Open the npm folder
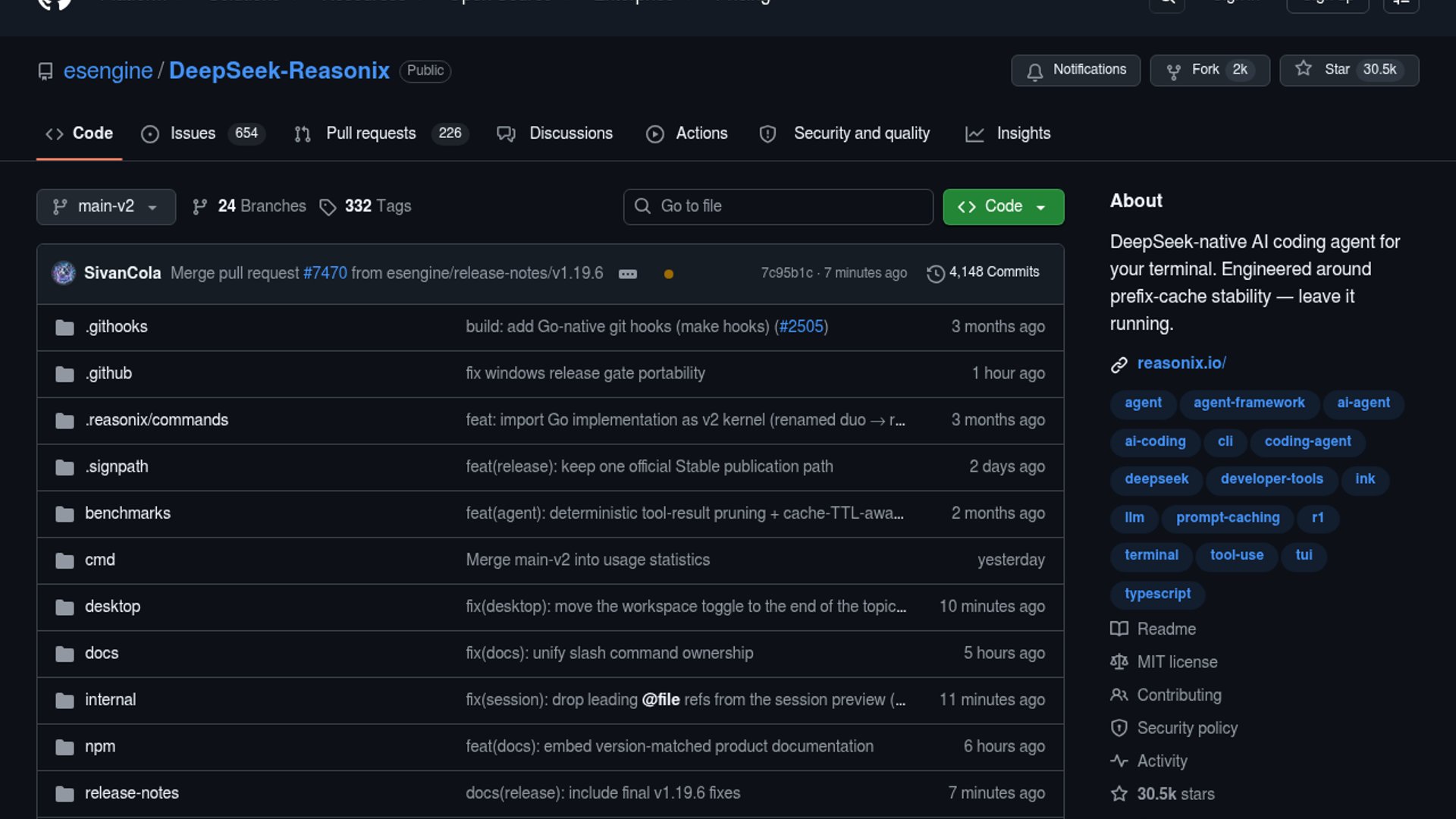Image resolution: width=1456 pixels, height=819 pixels. pos(100,747)
